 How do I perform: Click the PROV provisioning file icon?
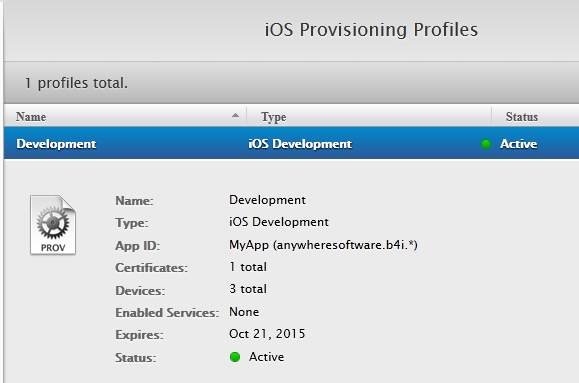pos(53,225)
